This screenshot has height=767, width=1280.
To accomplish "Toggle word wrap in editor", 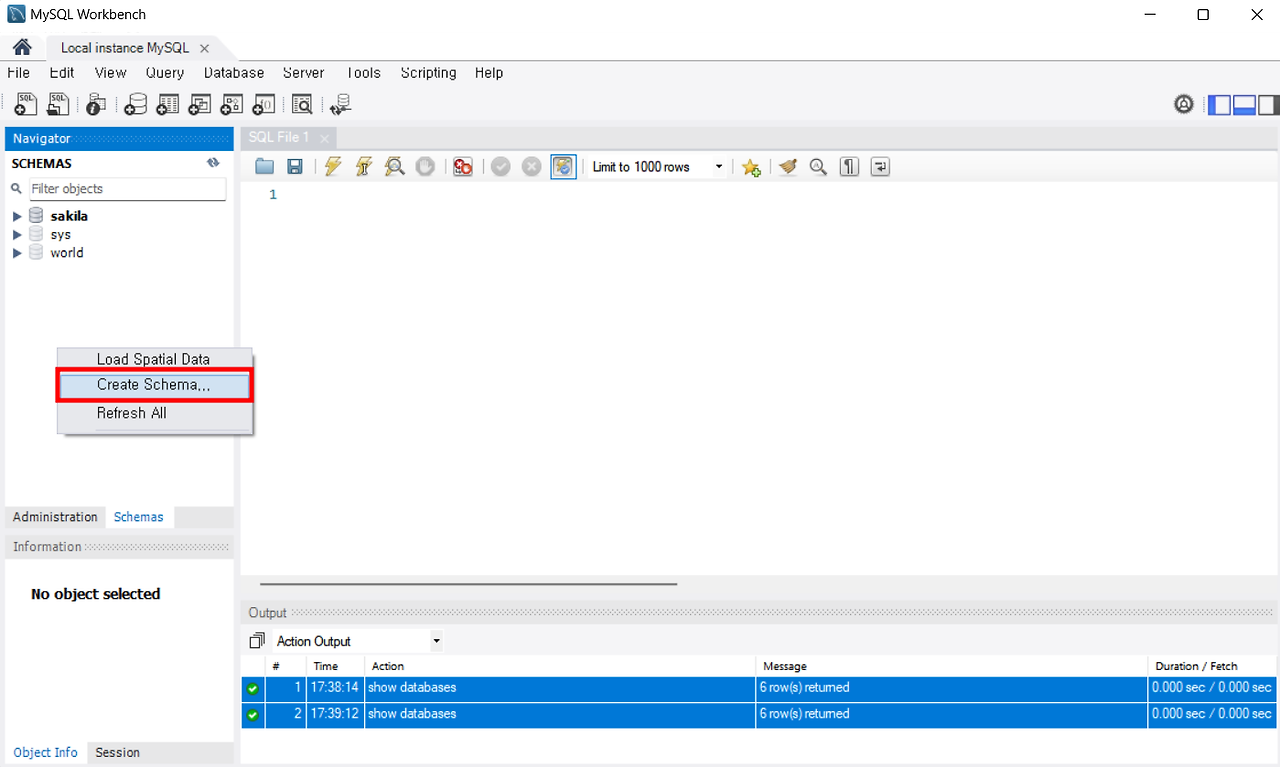I will click(x=880, y=167).
